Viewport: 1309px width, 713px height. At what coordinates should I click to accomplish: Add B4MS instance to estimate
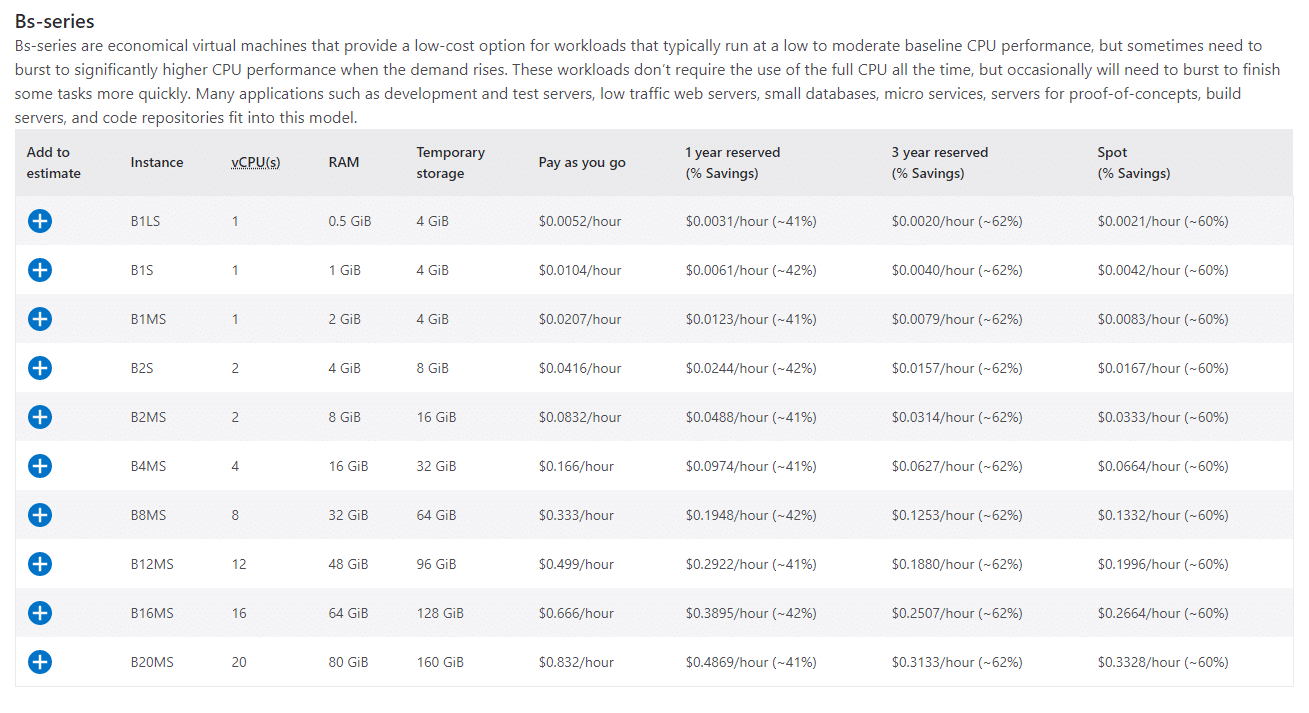40,466
